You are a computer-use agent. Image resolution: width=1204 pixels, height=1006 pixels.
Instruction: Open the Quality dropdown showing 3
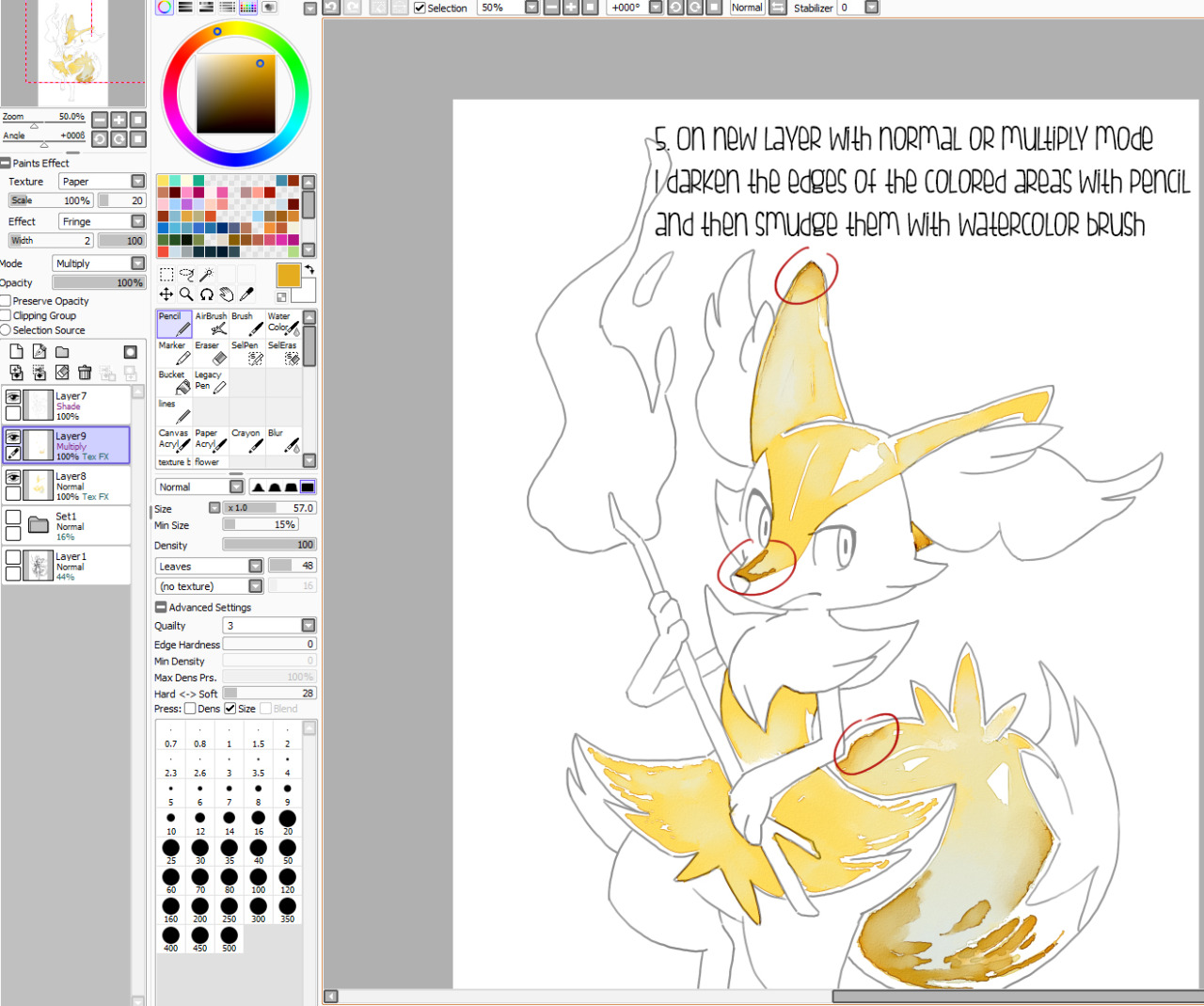269,625
